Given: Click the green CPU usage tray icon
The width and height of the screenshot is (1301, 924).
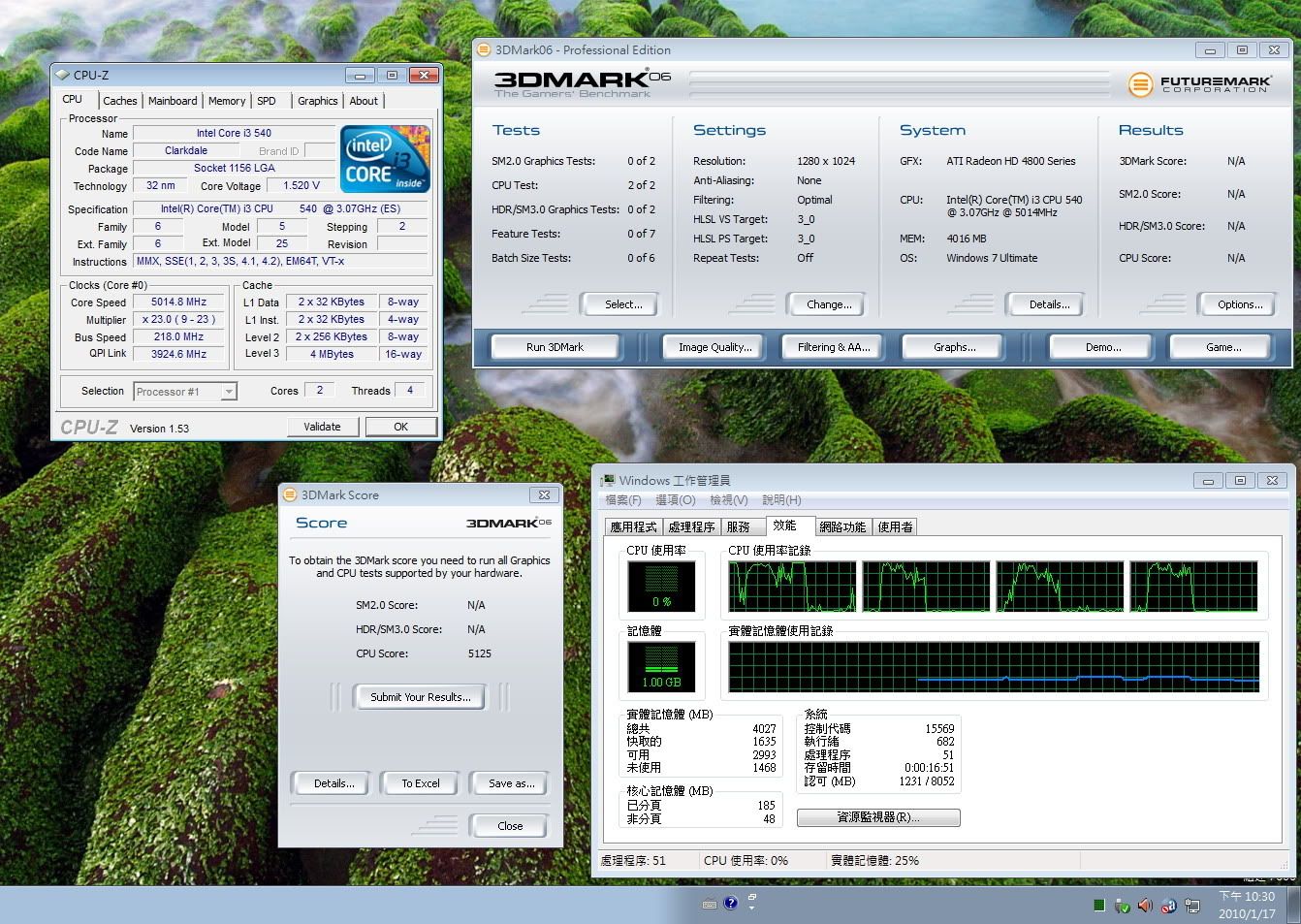Looking at the screenshot, I should (1099, 906).
